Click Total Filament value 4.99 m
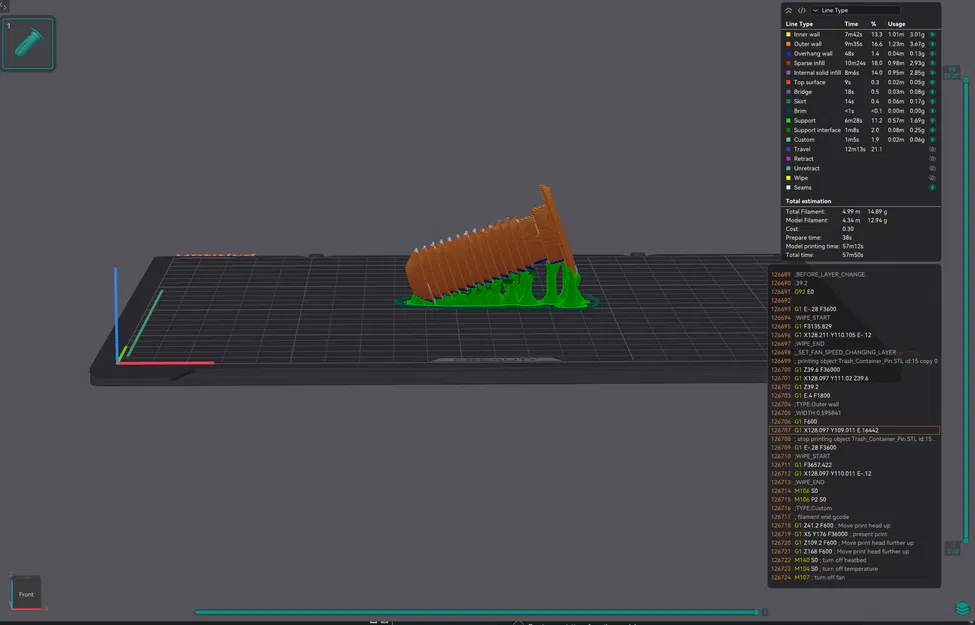Screen dimensions: 975x625 coord(851,212)
